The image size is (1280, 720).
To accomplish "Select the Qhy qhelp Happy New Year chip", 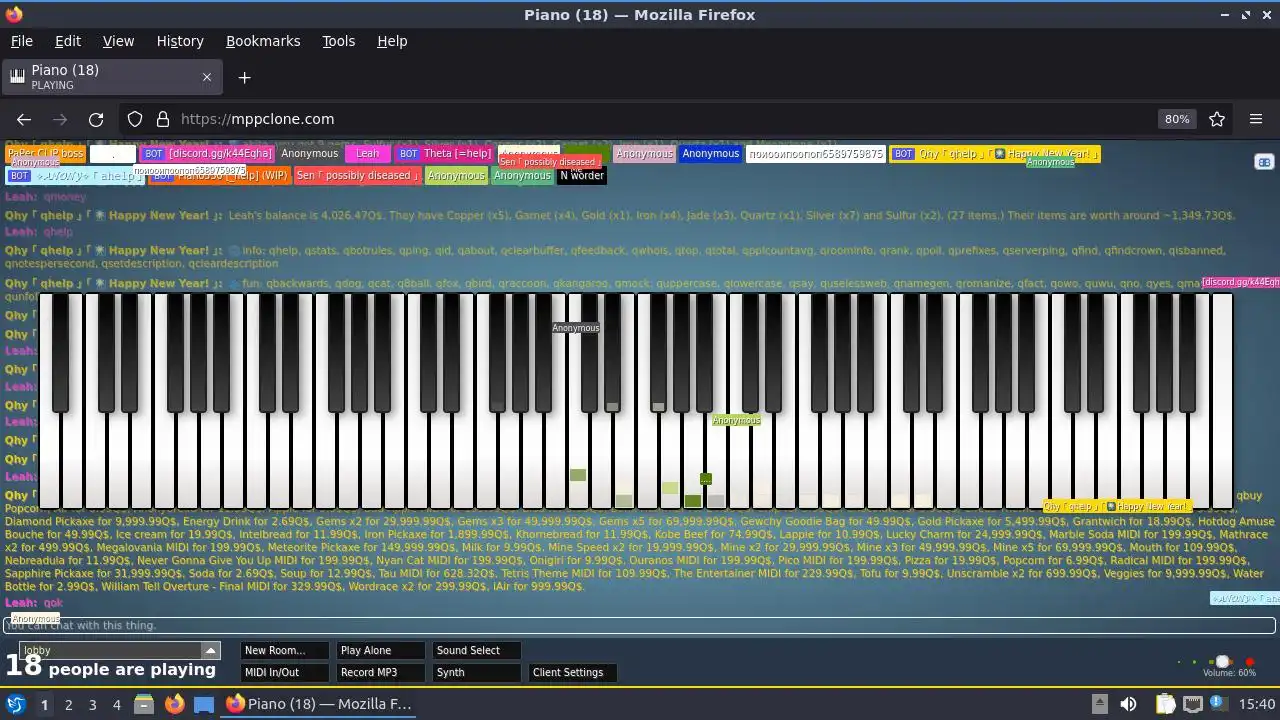I will click(x=995, y=153).
